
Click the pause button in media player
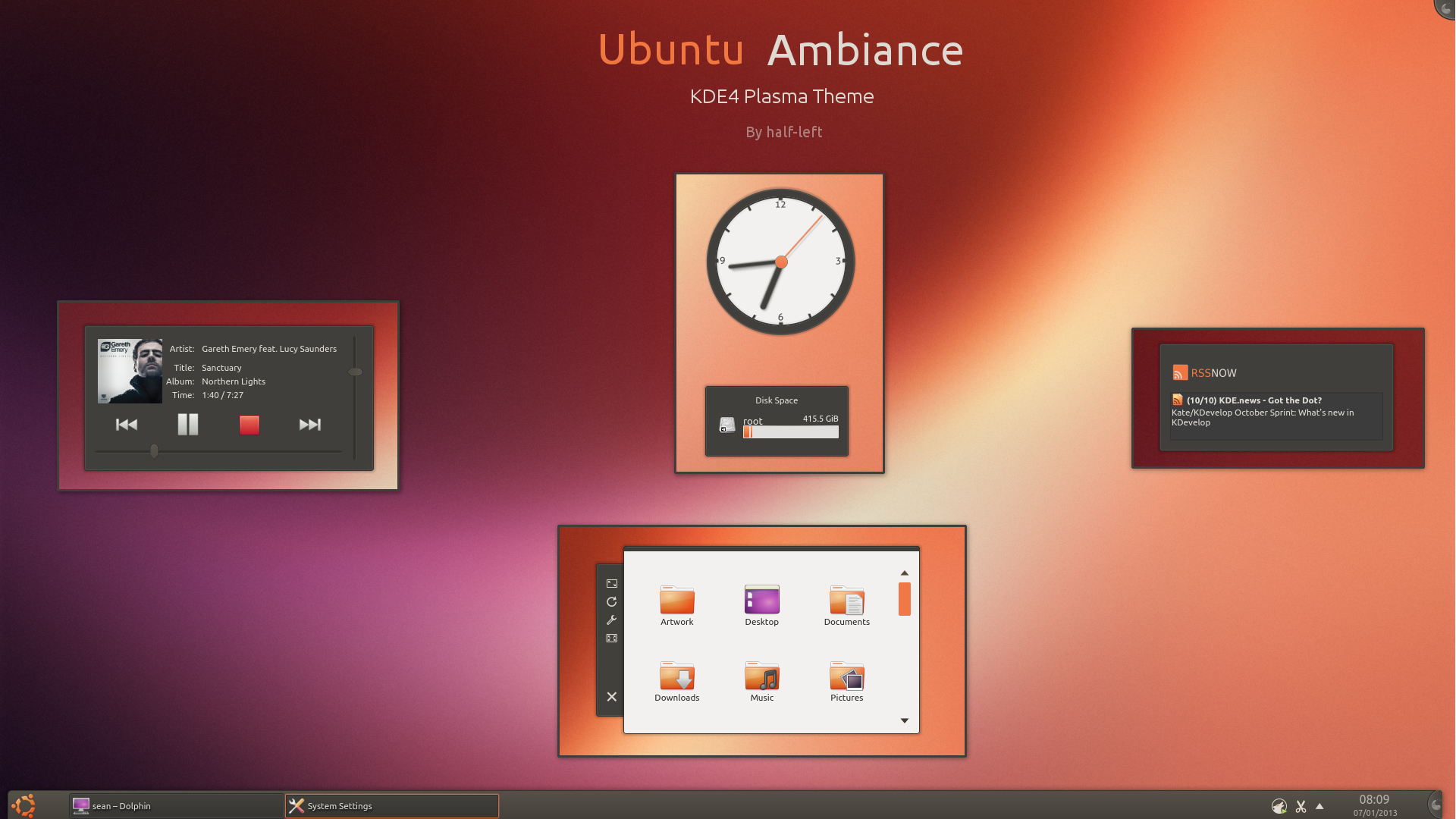(x=187, y=424)
